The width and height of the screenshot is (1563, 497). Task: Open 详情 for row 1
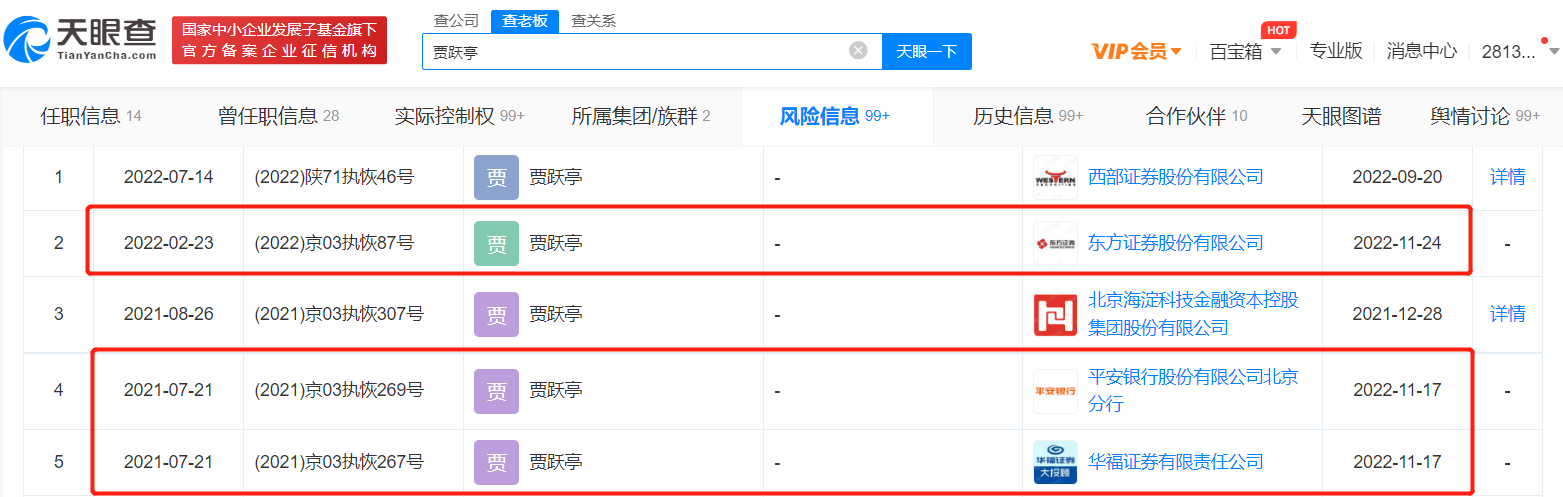click(x=1507, y=177)
